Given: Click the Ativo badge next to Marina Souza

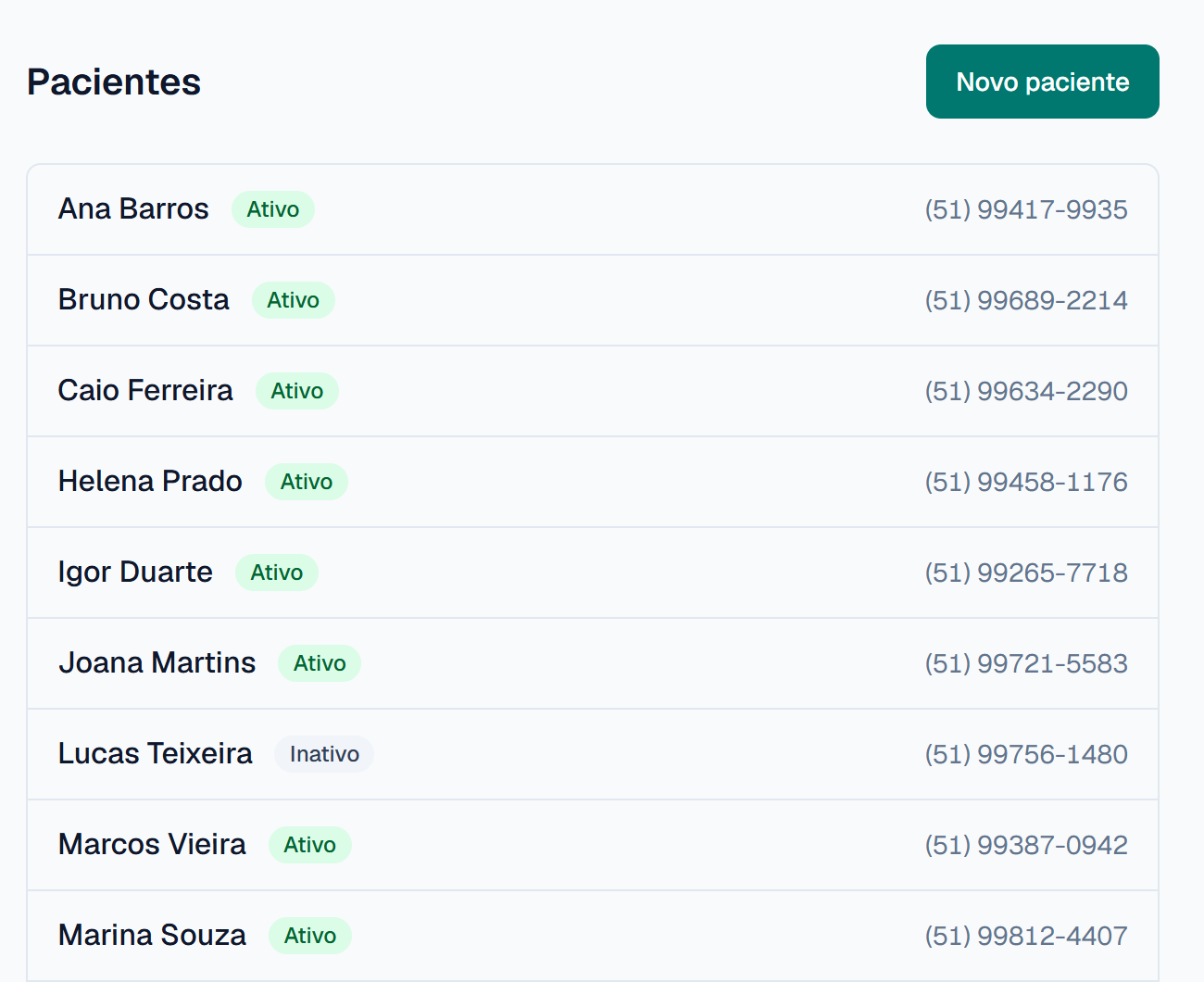Looking at the screenshot, I should (310, 936).
